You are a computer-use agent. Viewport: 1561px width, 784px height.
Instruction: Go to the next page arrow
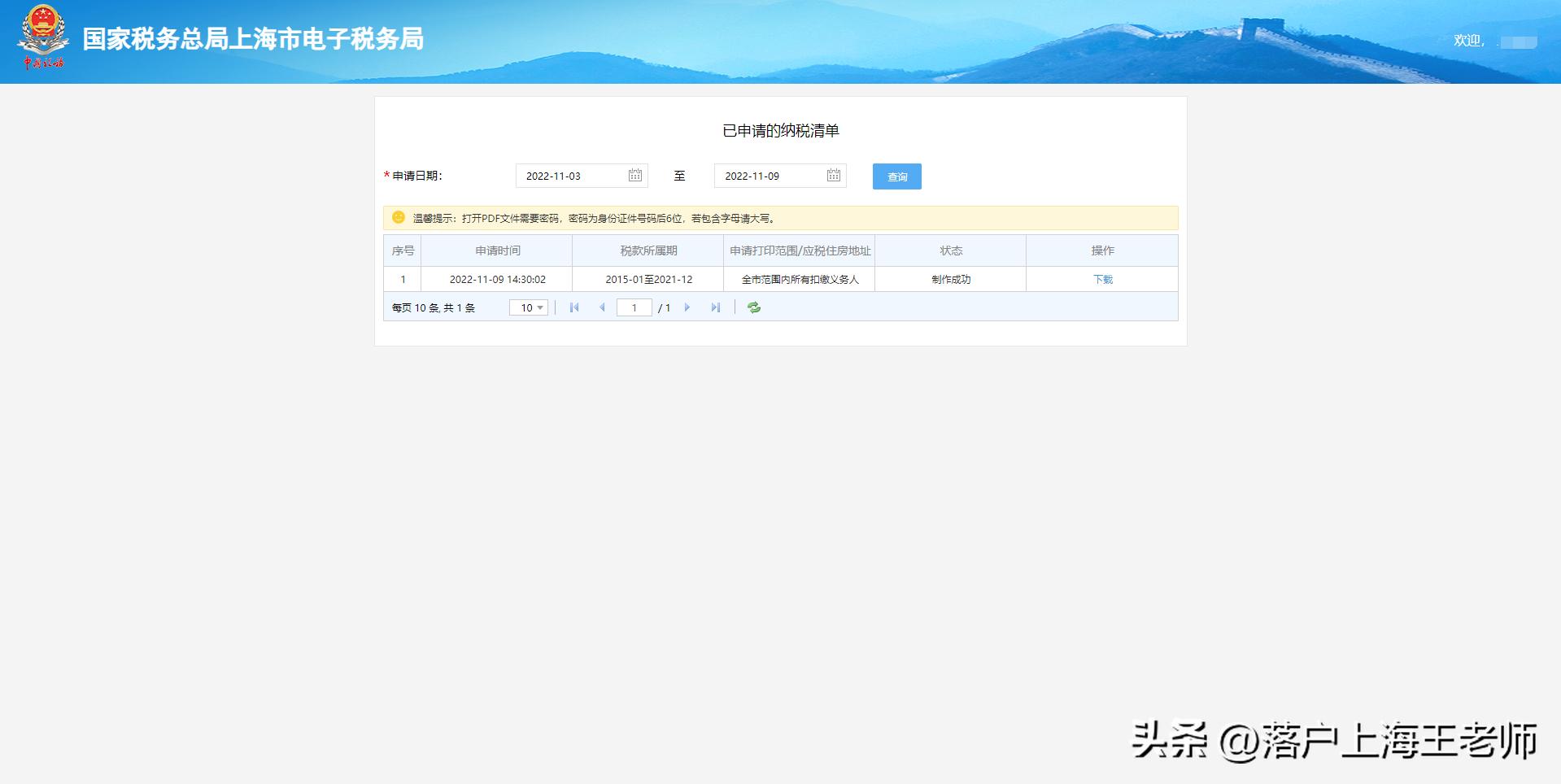click(x=688, y=307)
